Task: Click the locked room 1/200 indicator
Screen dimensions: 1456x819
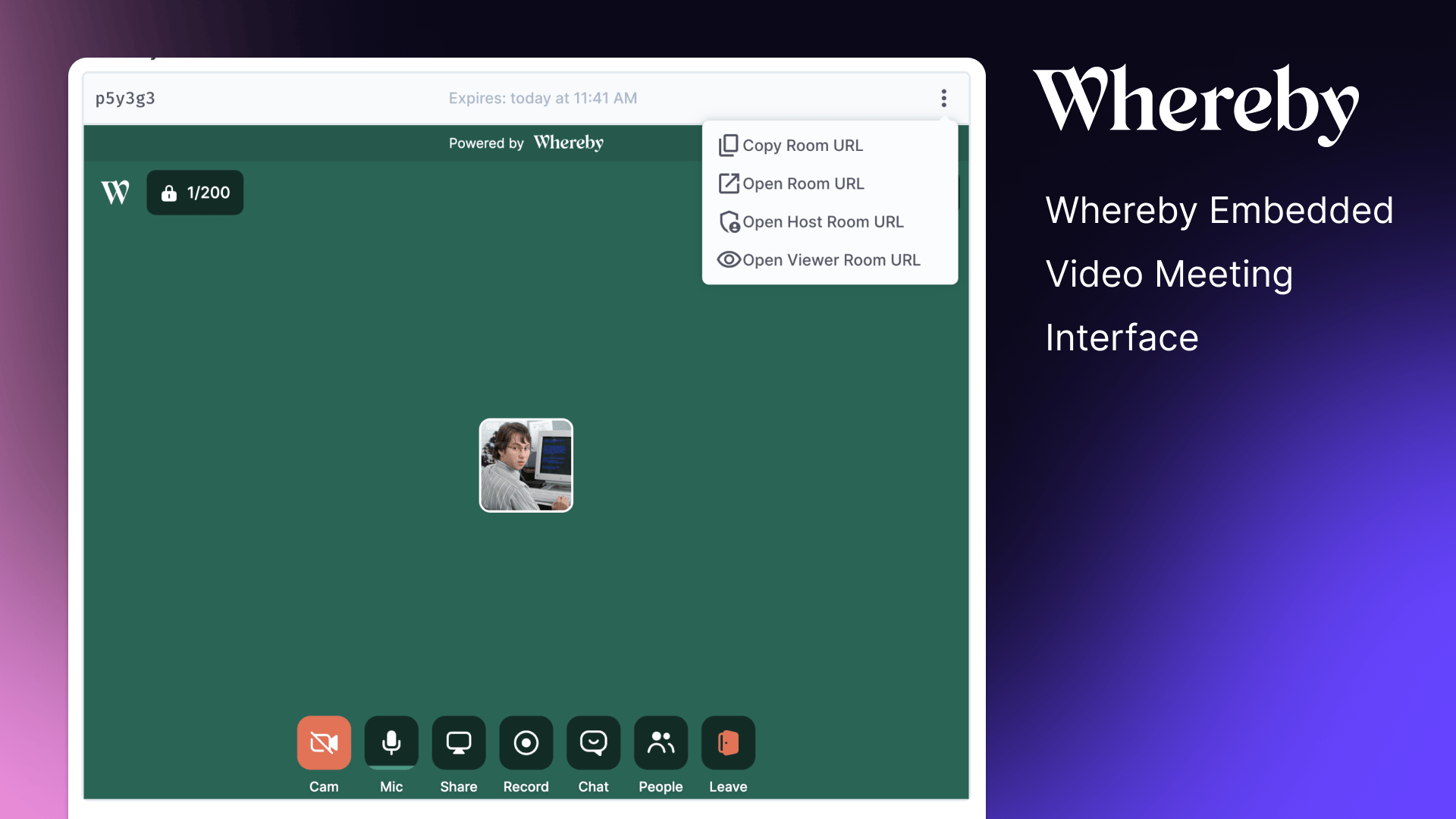Action: [195, 193]
